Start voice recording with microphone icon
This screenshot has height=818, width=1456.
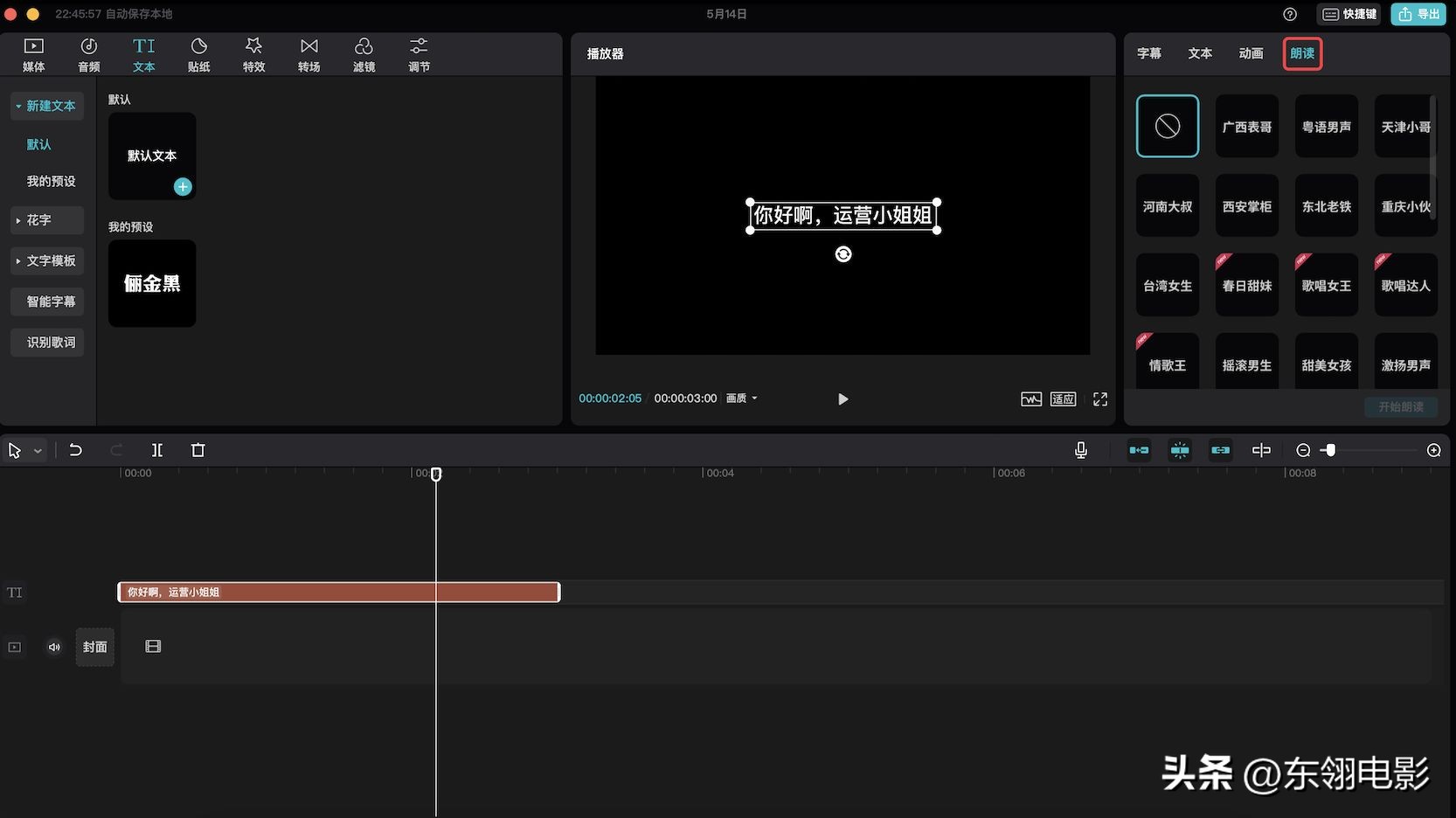(1081, 450)
